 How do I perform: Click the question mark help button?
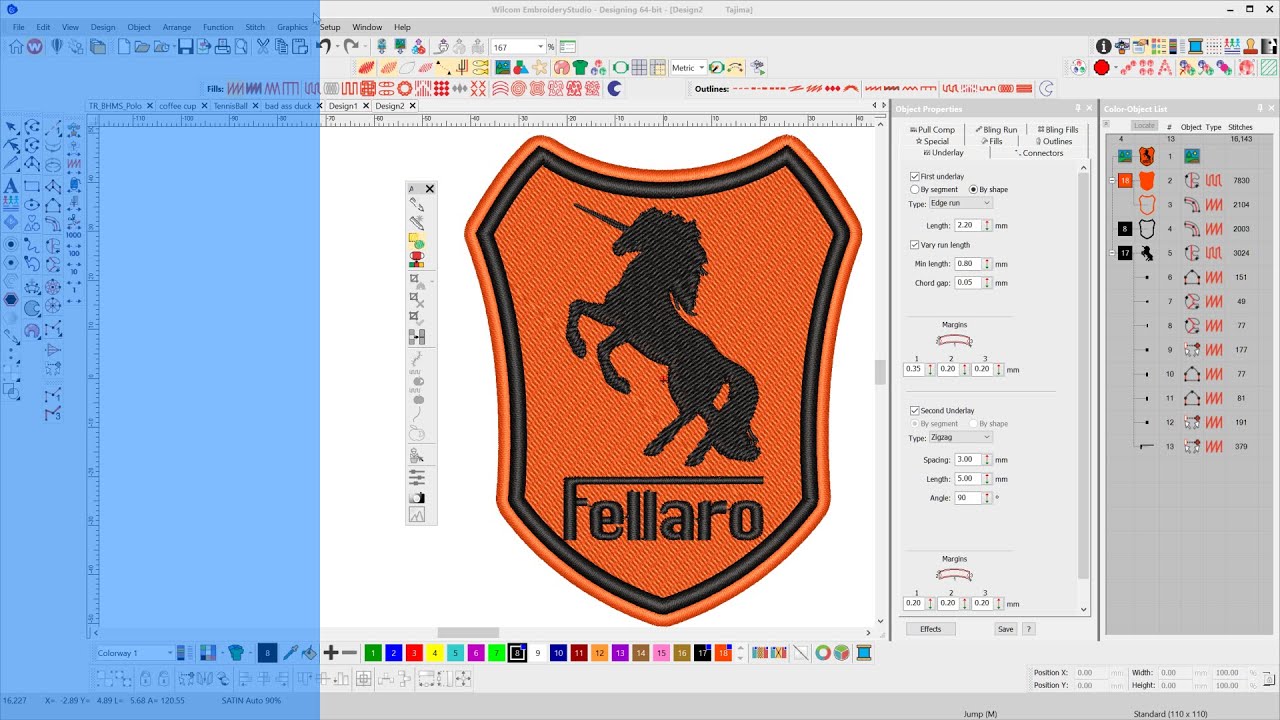coord(1029,629)
